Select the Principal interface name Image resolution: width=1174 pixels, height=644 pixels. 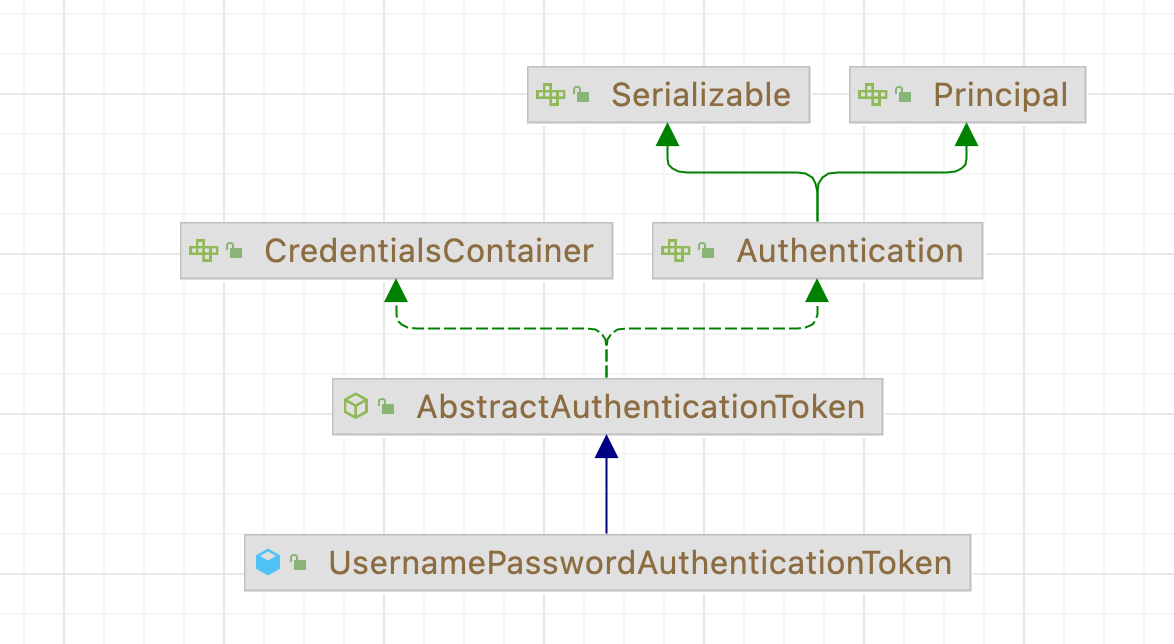(1000, 94)
